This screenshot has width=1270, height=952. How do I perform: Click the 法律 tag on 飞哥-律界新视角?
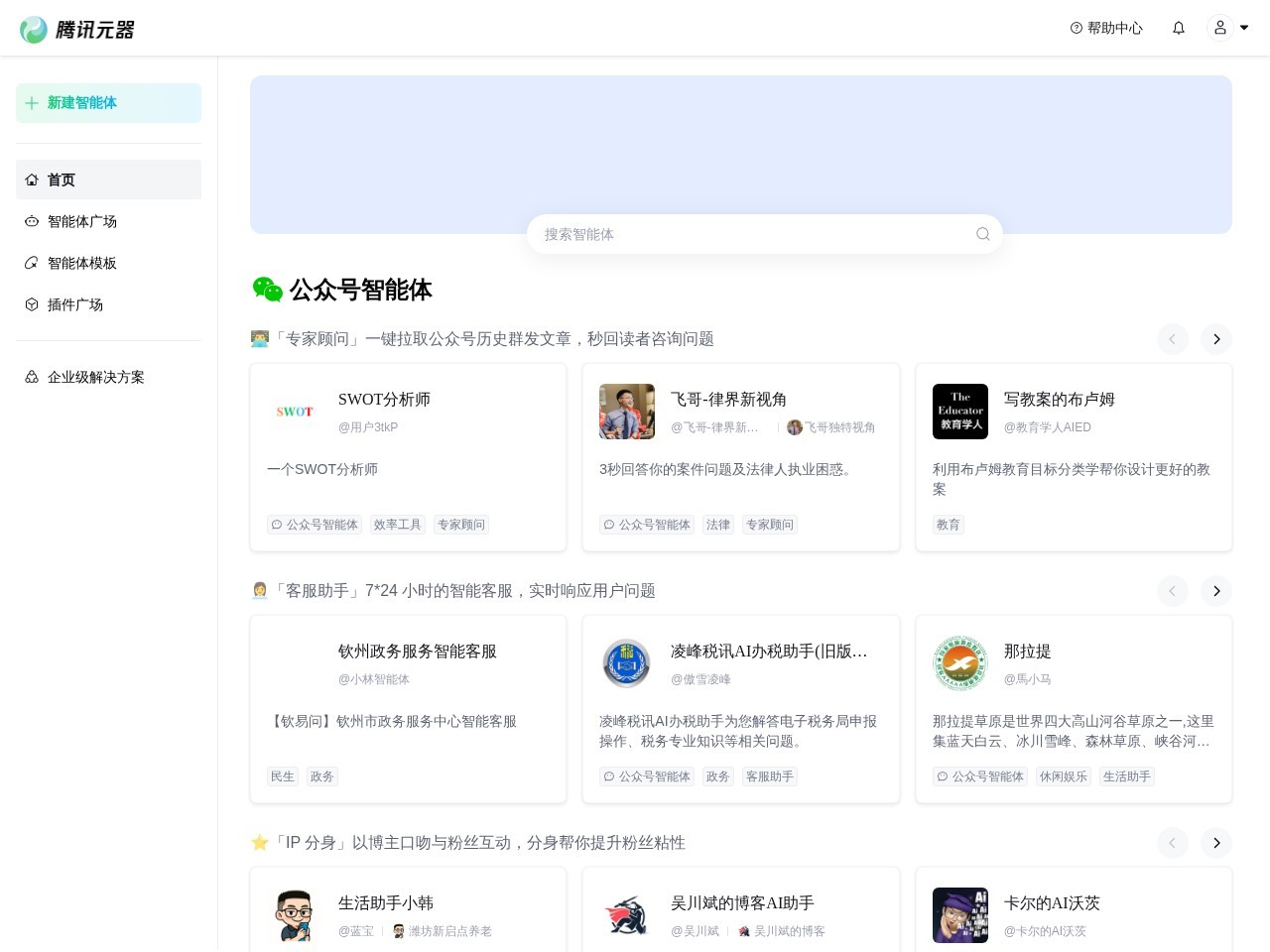pyautogui.click(x=718, y=525)
